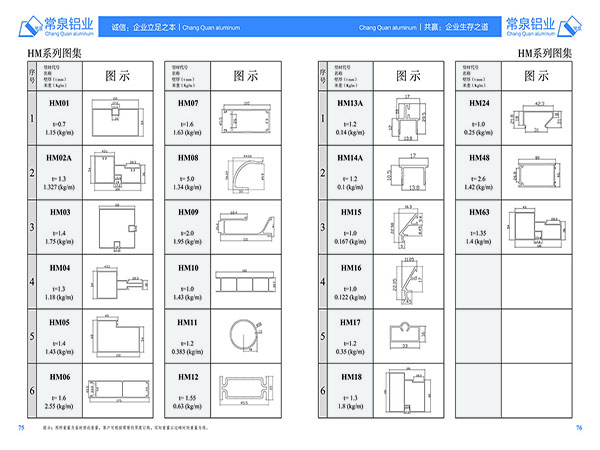Click the 诚信：企业立足之本 banner slogan

pyautogui.click(x=143, y=27)
